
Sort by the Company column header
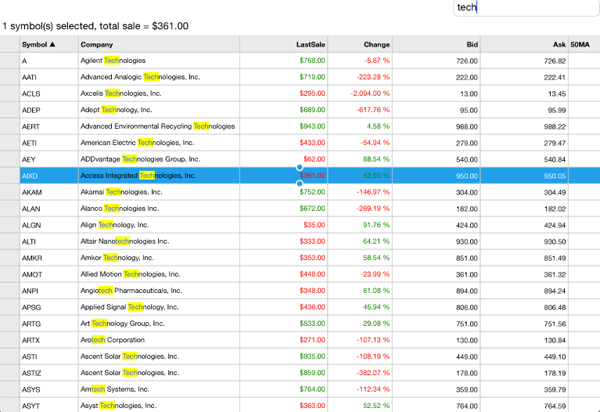pyautogui.click(x=159, y=44)
